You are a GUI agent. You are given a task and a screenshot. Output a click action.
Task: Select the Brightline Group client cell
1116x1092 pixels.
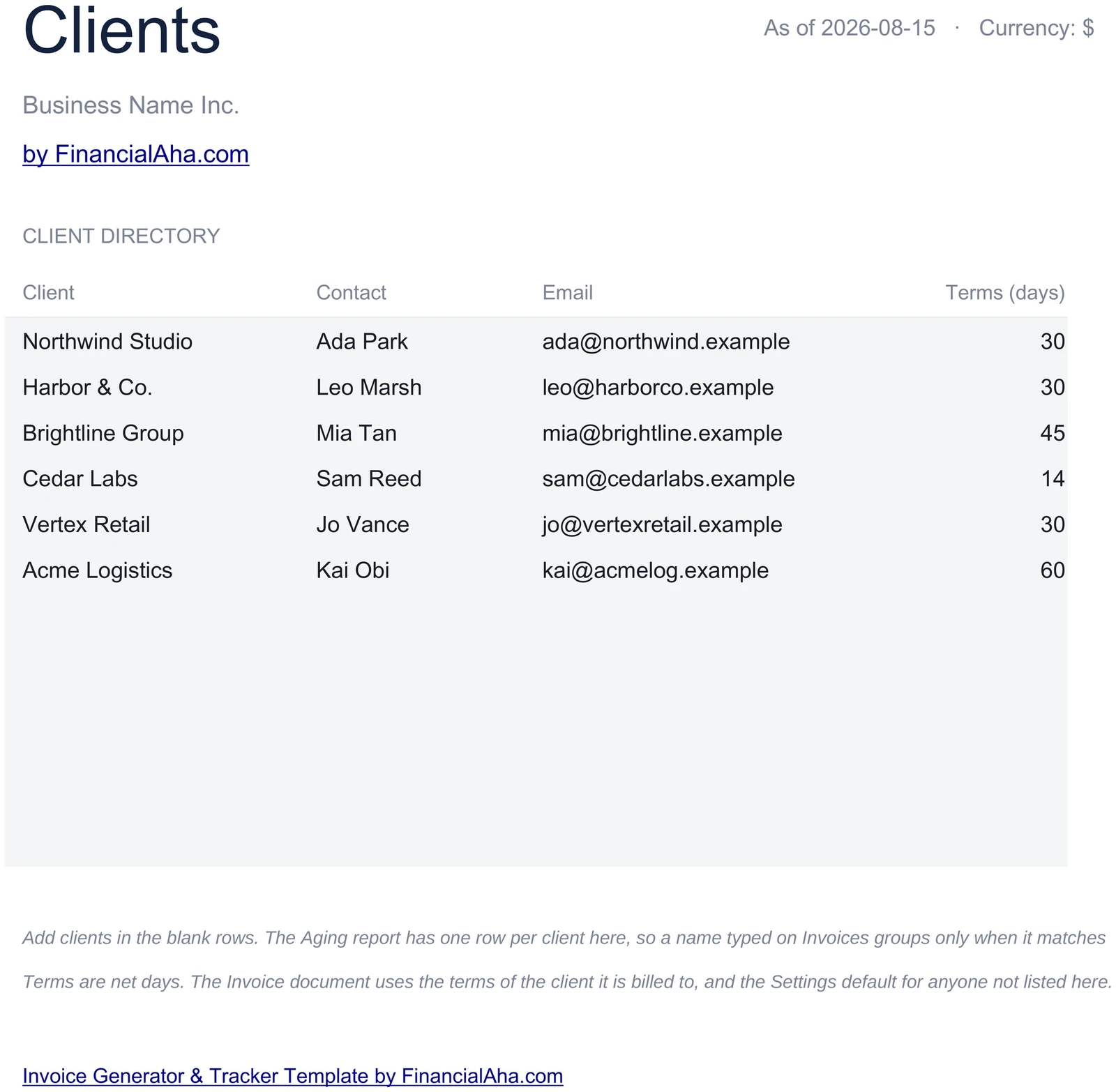coord(103,433)
